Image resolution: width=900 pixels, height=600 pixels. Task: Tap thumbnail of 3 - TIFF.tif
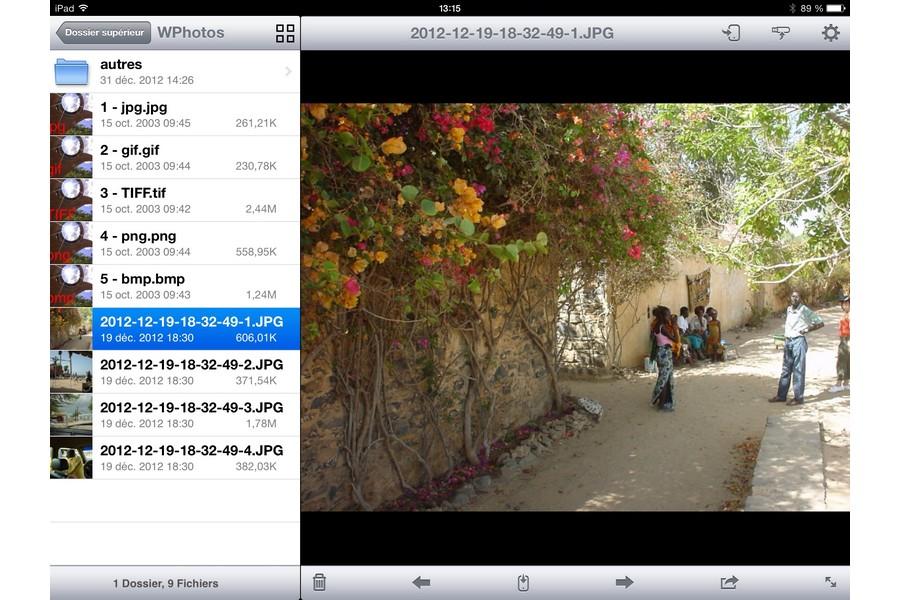[x=71, y=200]
